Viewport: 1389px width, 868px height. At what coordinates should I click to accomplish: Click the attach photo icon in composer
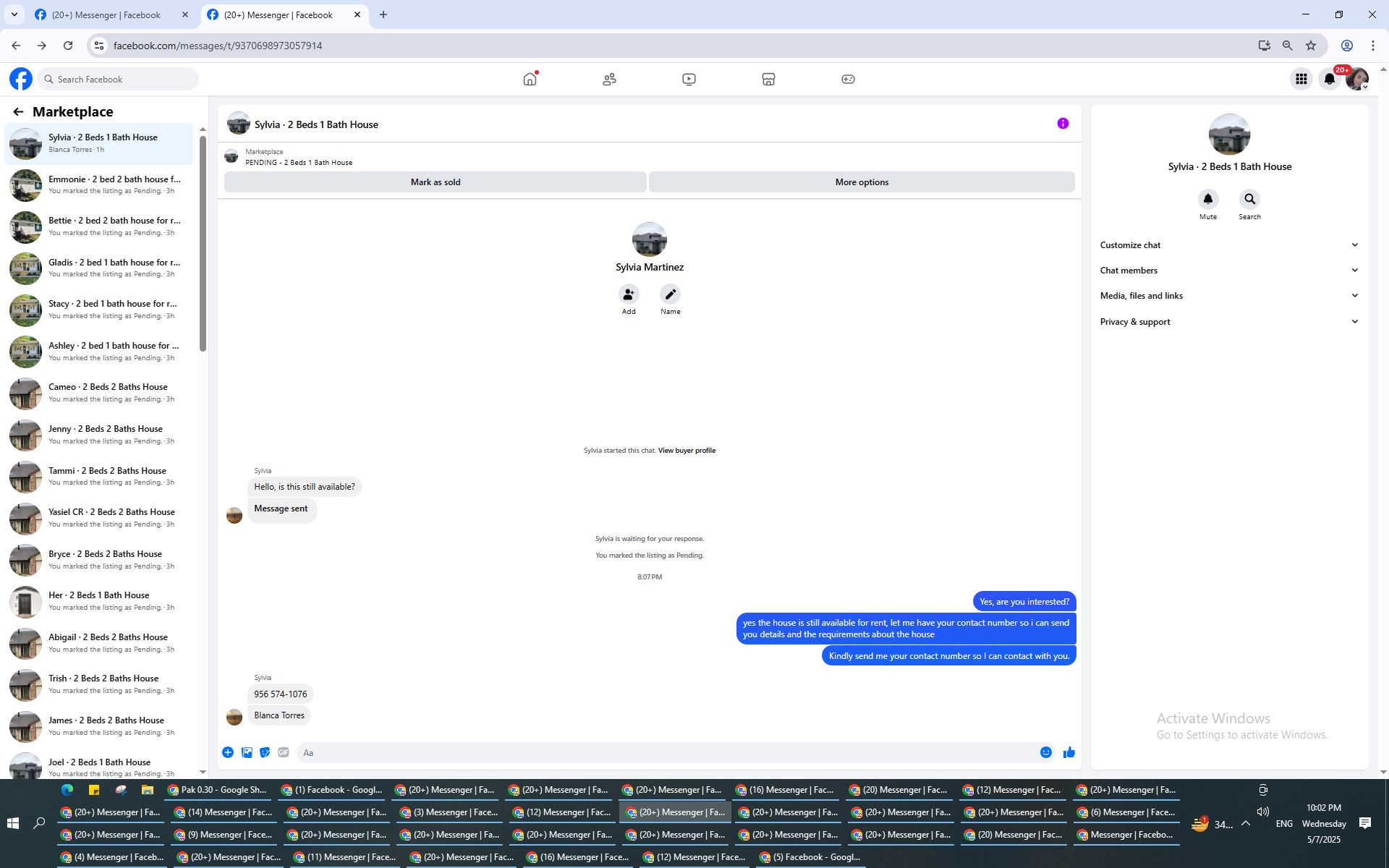247,753
